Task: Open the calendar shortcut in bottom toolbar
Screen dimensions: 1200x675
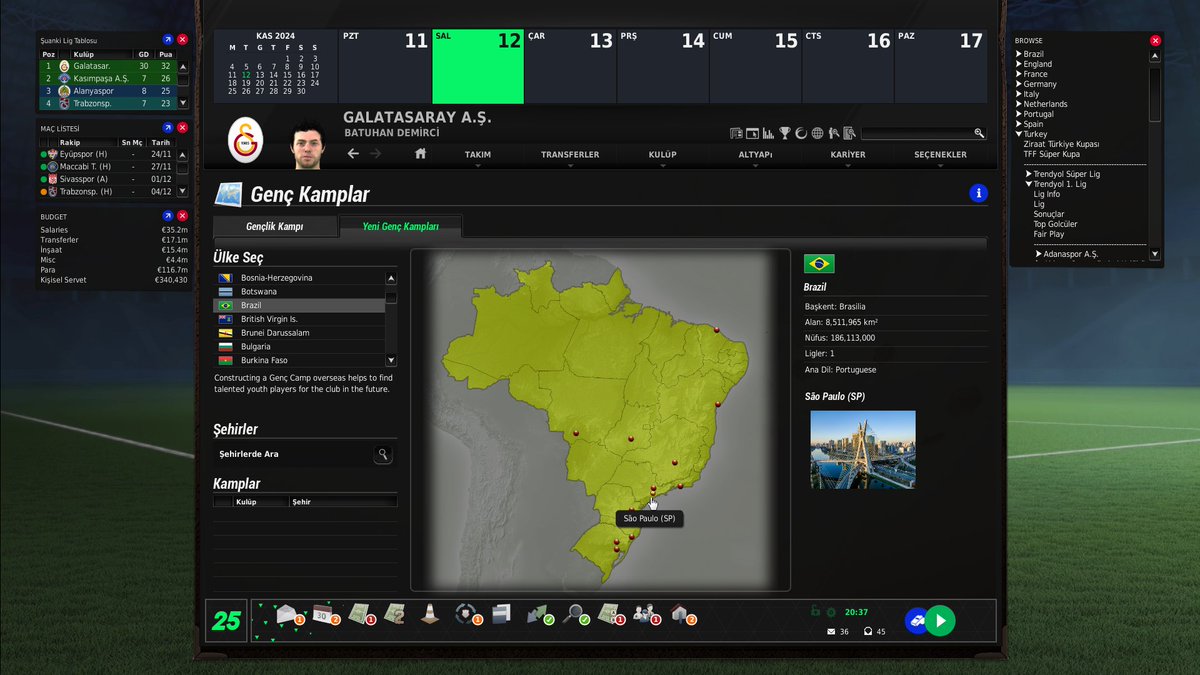Action: (323, 613)
